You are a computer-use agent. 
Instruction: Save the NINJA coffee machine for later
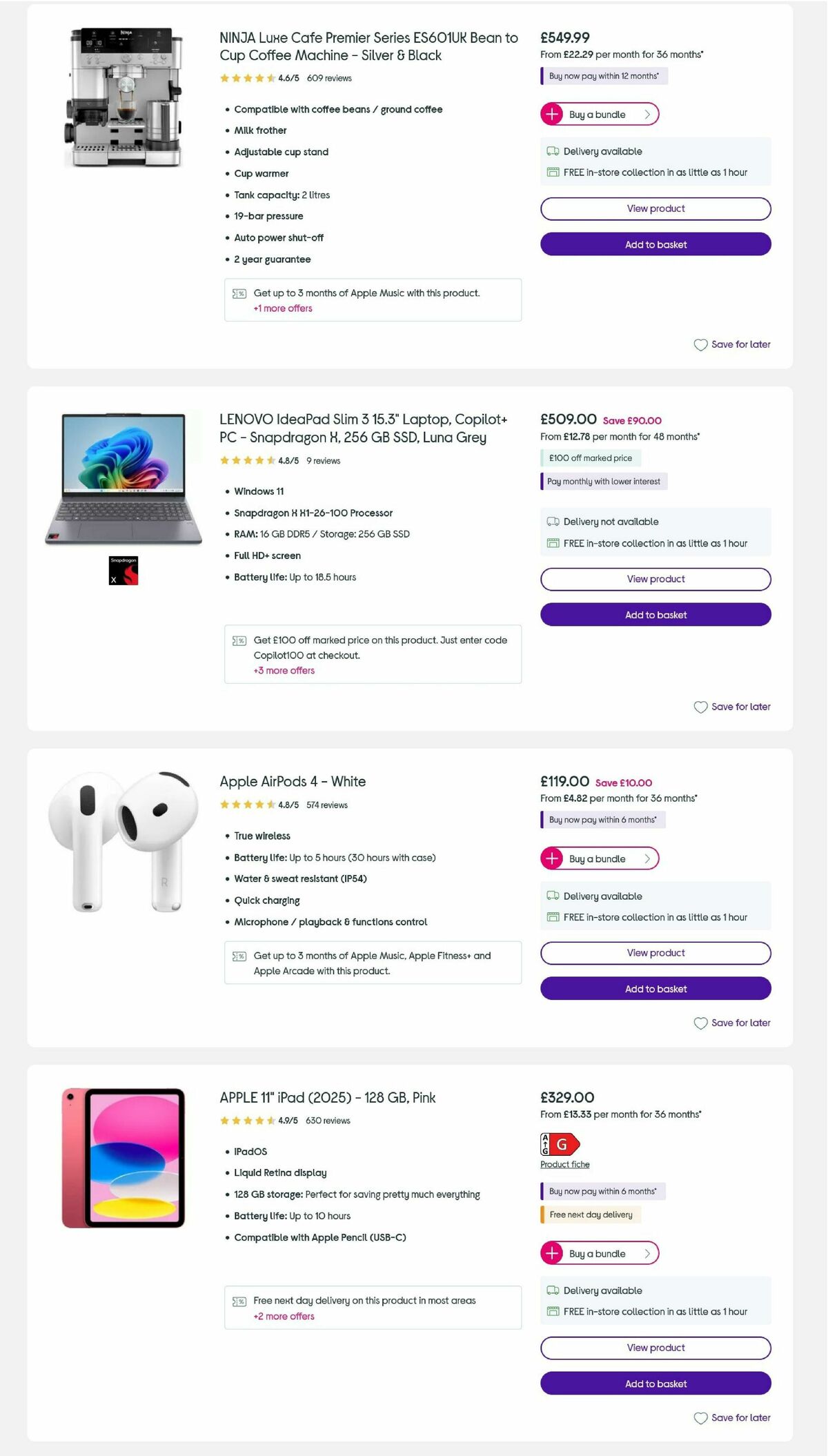(733, 344)
